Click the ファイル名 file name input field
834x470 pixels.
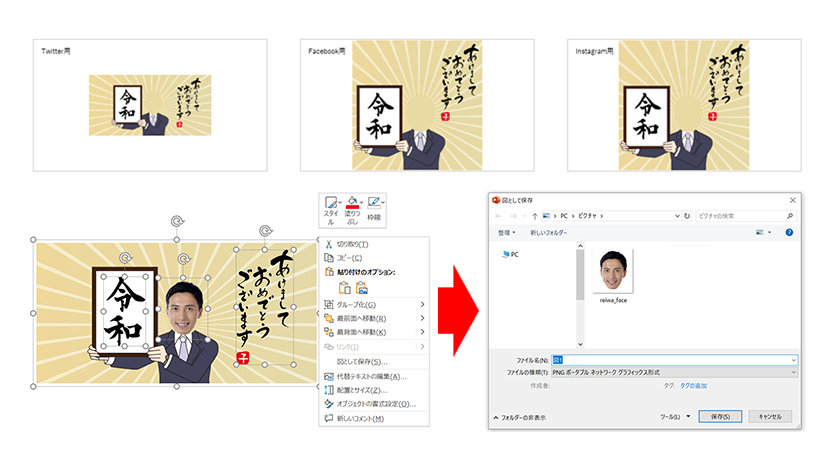click(x=670, y=359)
